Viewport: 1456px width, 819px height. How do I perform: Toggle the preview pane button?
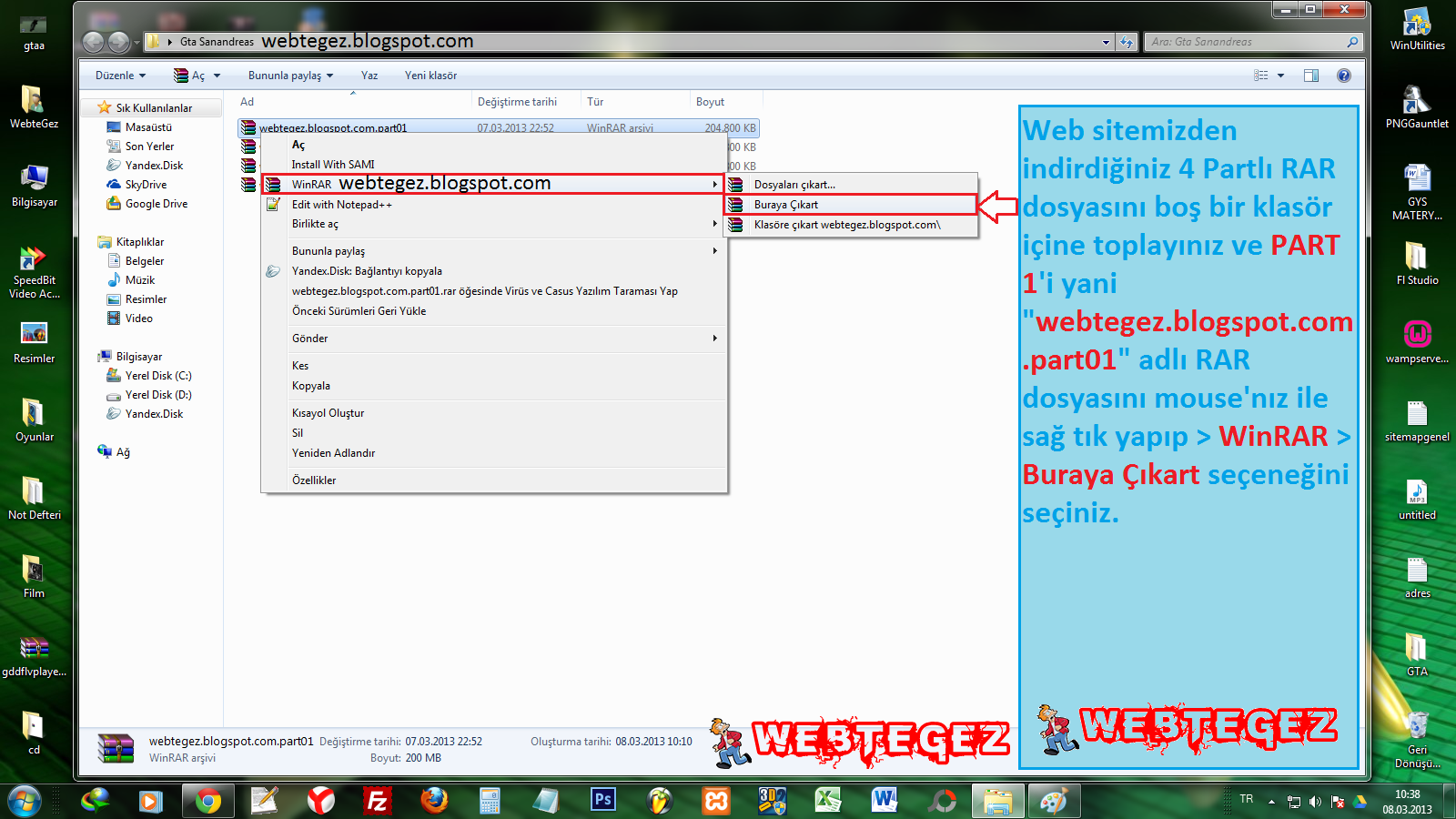click(1311, 76)
